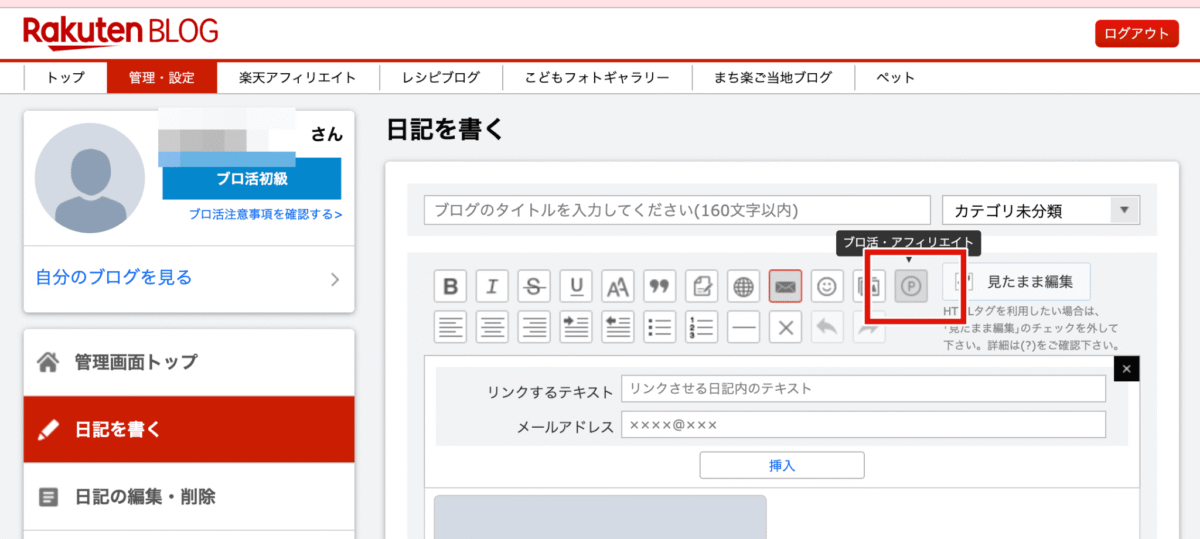The image size is (1200, 539).
Task: Open プロ活注意事項を確認する link
Action: [266, 214]
